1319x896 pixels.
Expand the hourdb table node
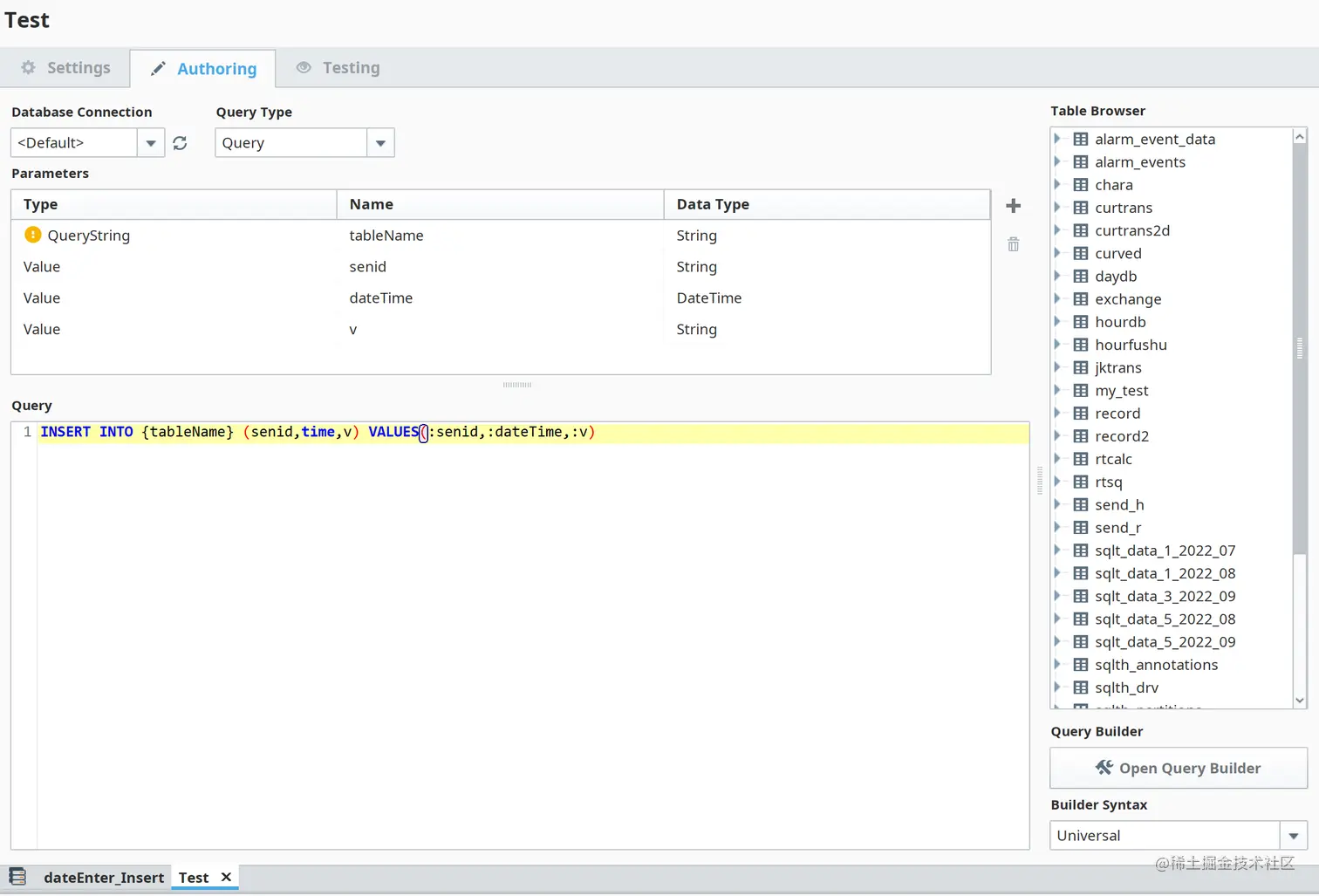[x=1057, y=322]
